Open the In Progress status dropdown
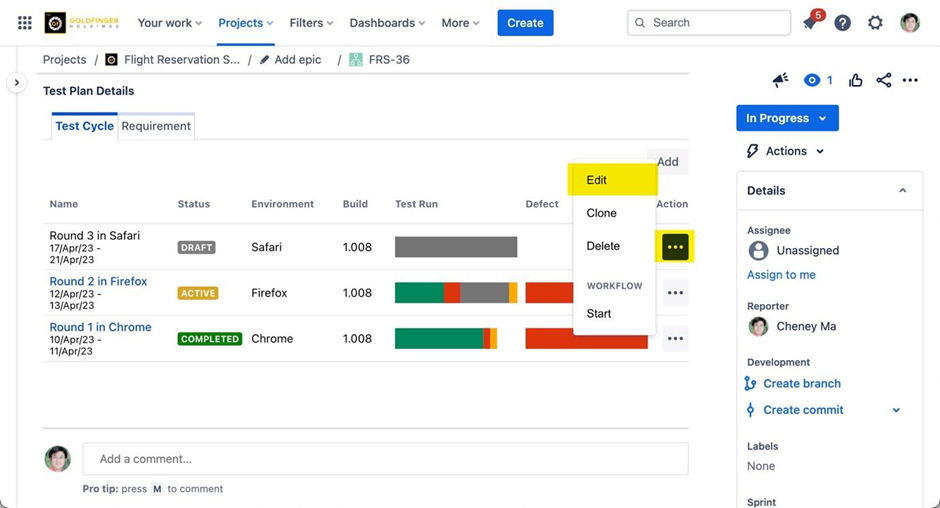940x508 pixels. click(787, 118)
